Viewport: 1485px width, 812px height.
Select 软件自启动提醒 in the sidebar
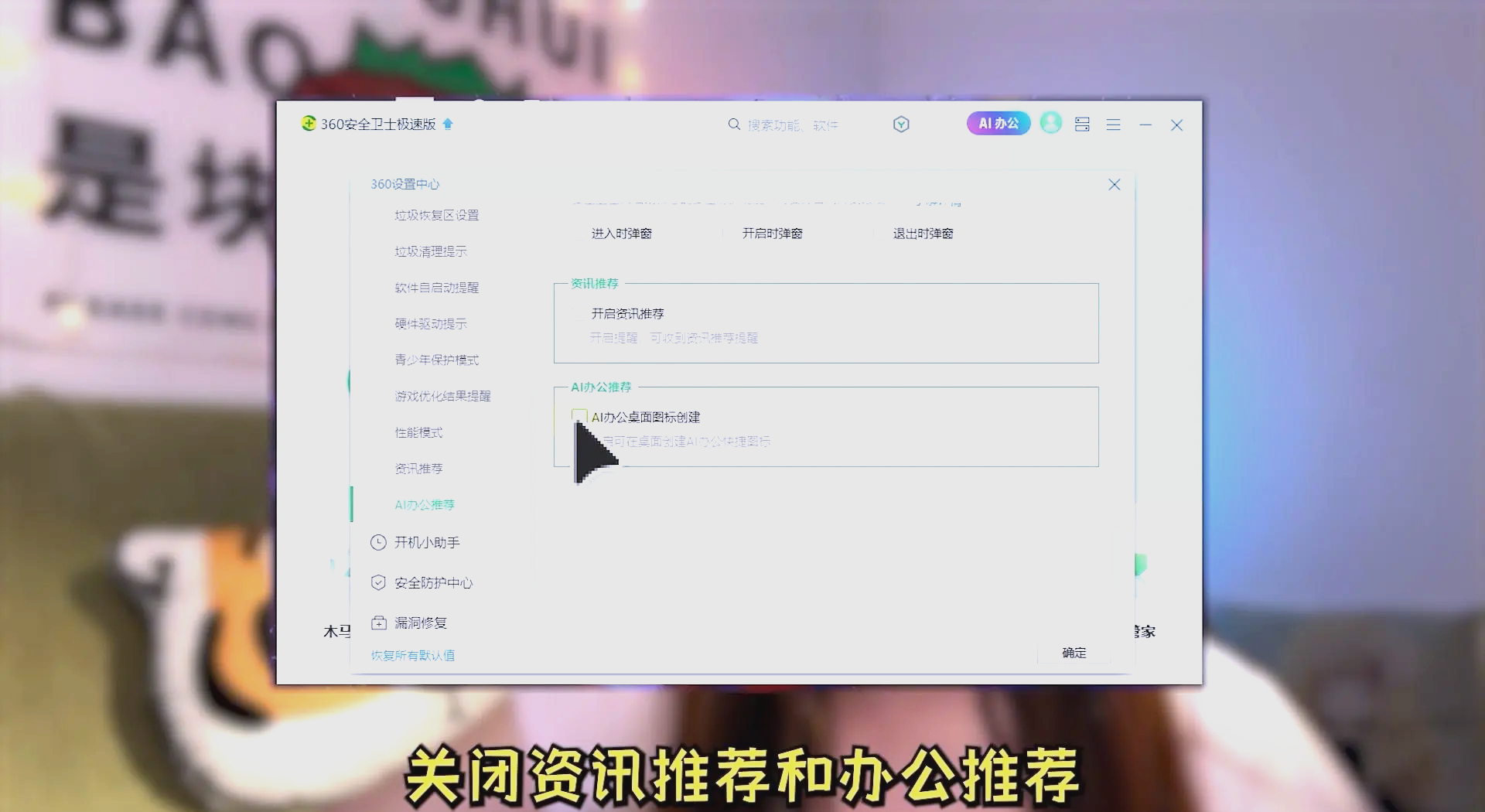pyautogui.click(x=437, y=288)
